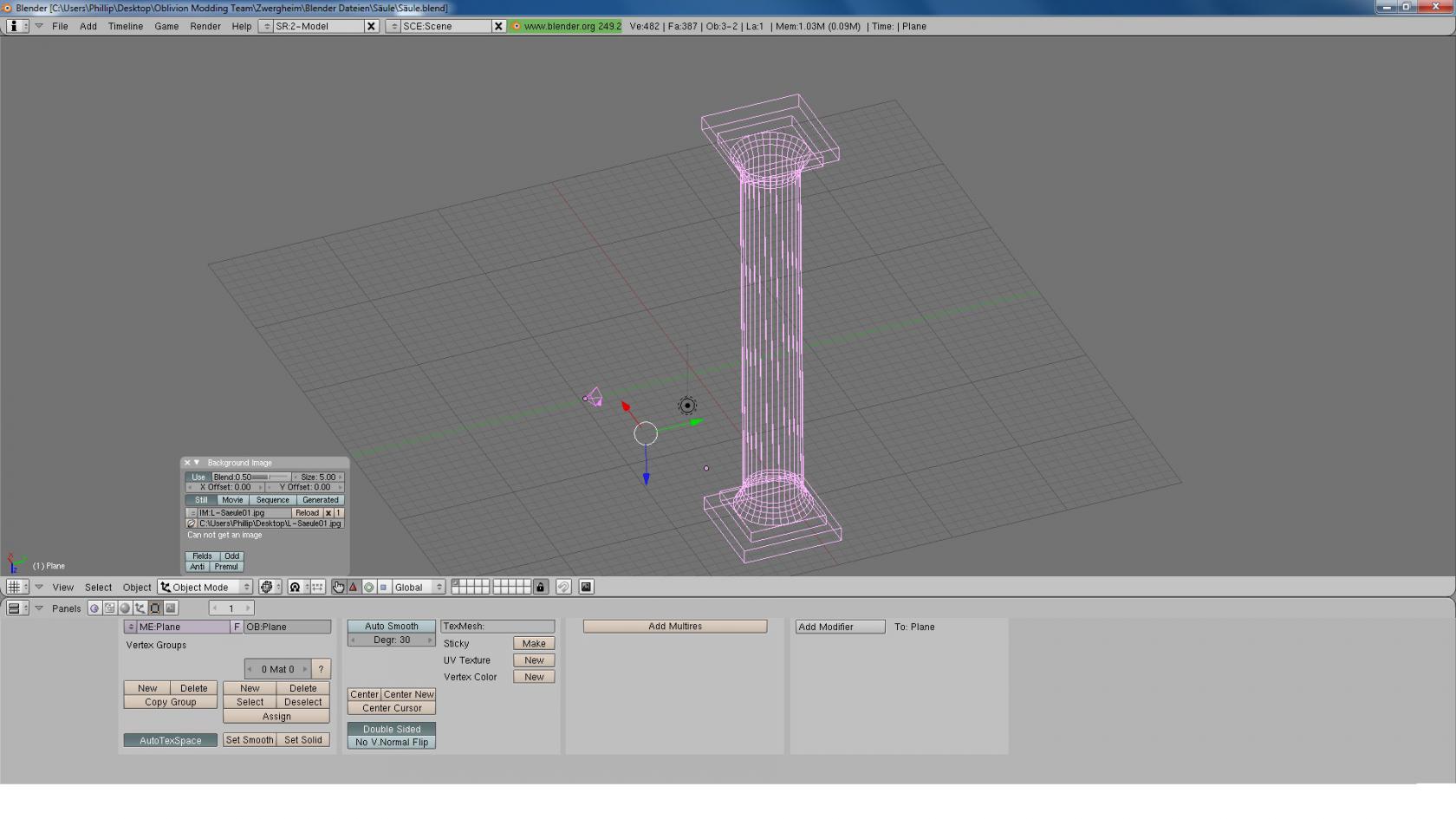
Task: Select the translate manipulator triangle icon
Action: coord(353,588)
